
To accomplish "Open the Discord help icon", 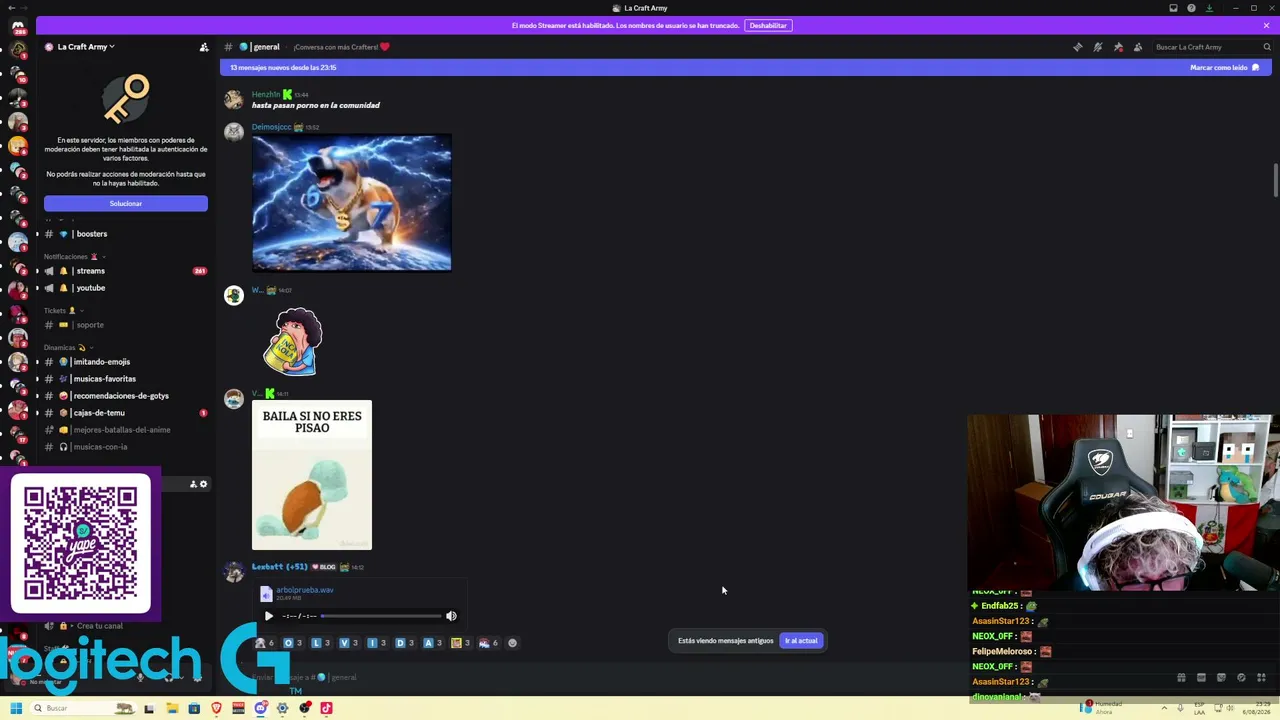I will click(1191, 8).
